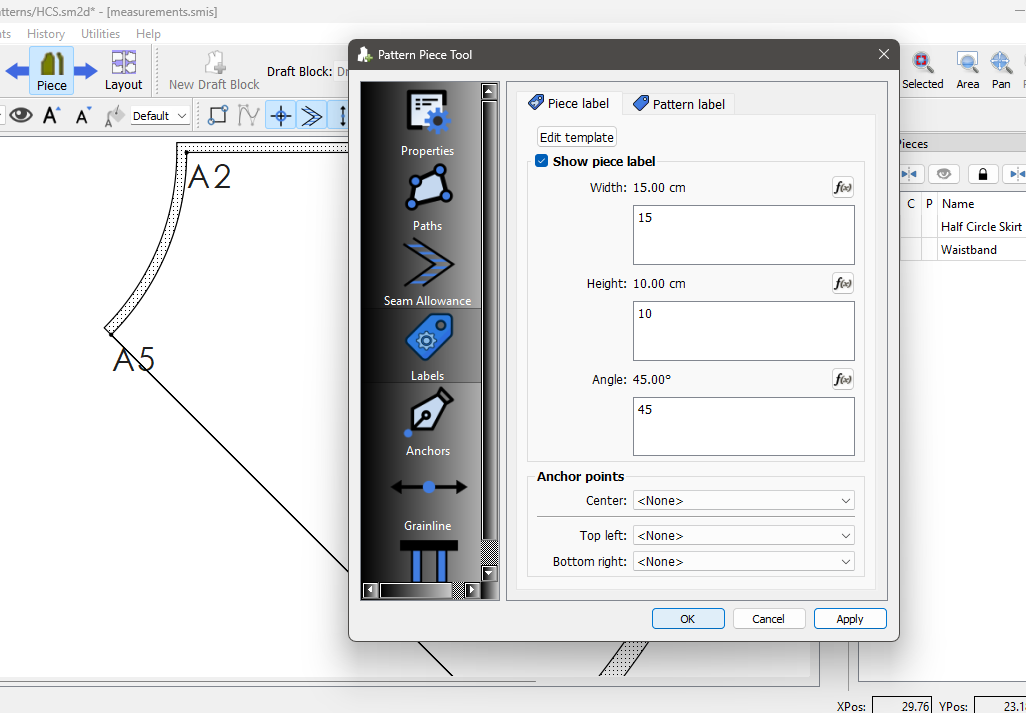The height and width of the screenshot is (713, 1026).
Task: Click the left blue arrow in the toolbar
Action: (x=17, y=71)
